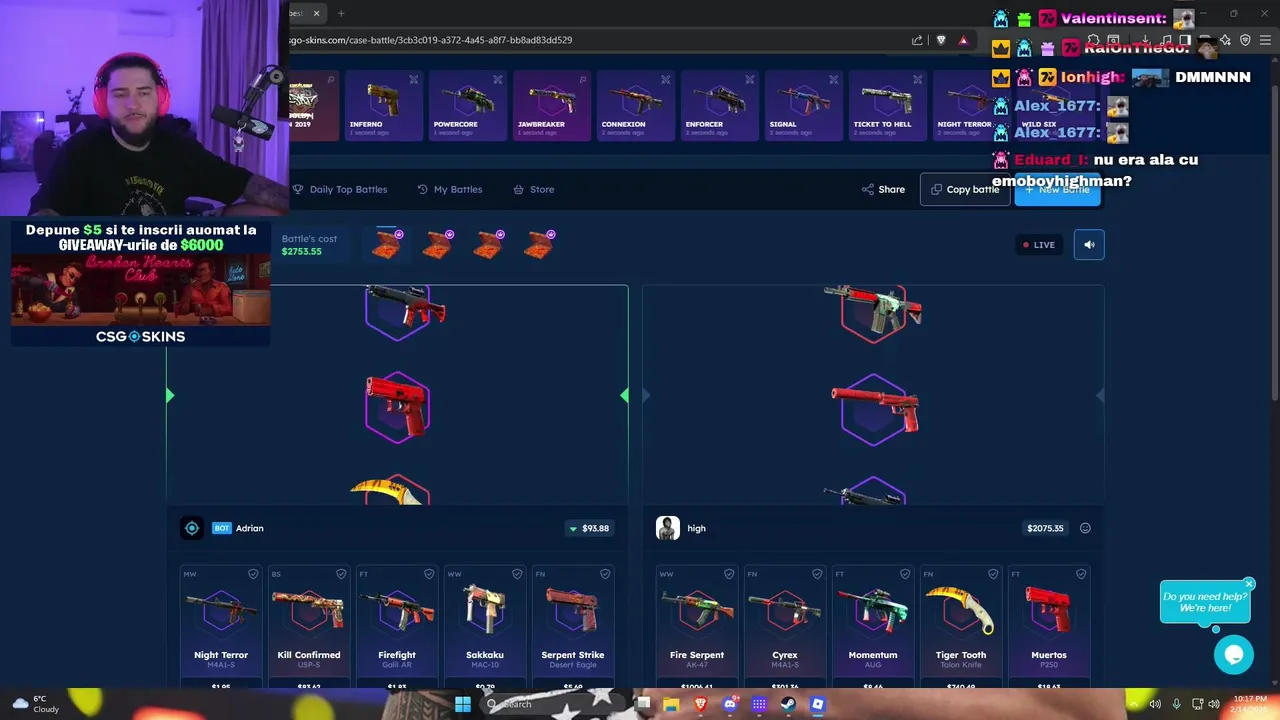Open Brave Shields icon in address bar
Screen dimensions: 1280x720
[x=941, y=40]
